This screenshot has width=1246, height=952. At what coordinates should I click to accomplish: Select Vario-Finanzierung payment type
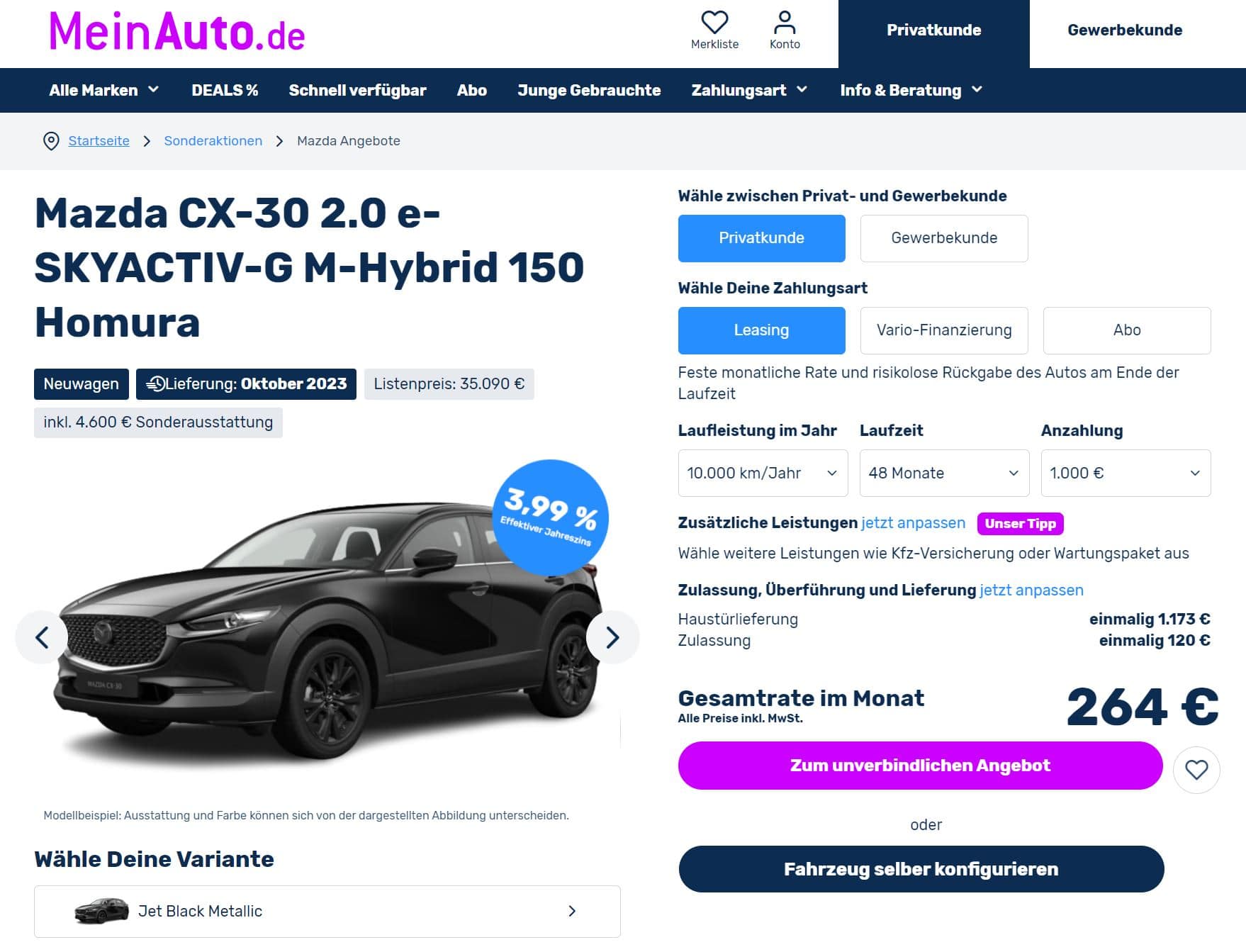pyautogui.click(x=944, y=330)
